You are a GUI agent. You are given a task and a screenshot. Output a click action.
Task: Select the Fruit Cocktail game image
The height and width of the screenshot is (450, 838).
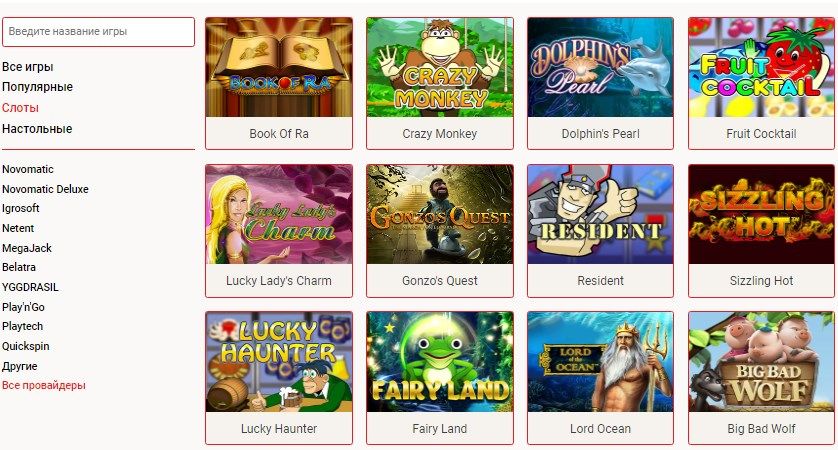click(761, 67)
